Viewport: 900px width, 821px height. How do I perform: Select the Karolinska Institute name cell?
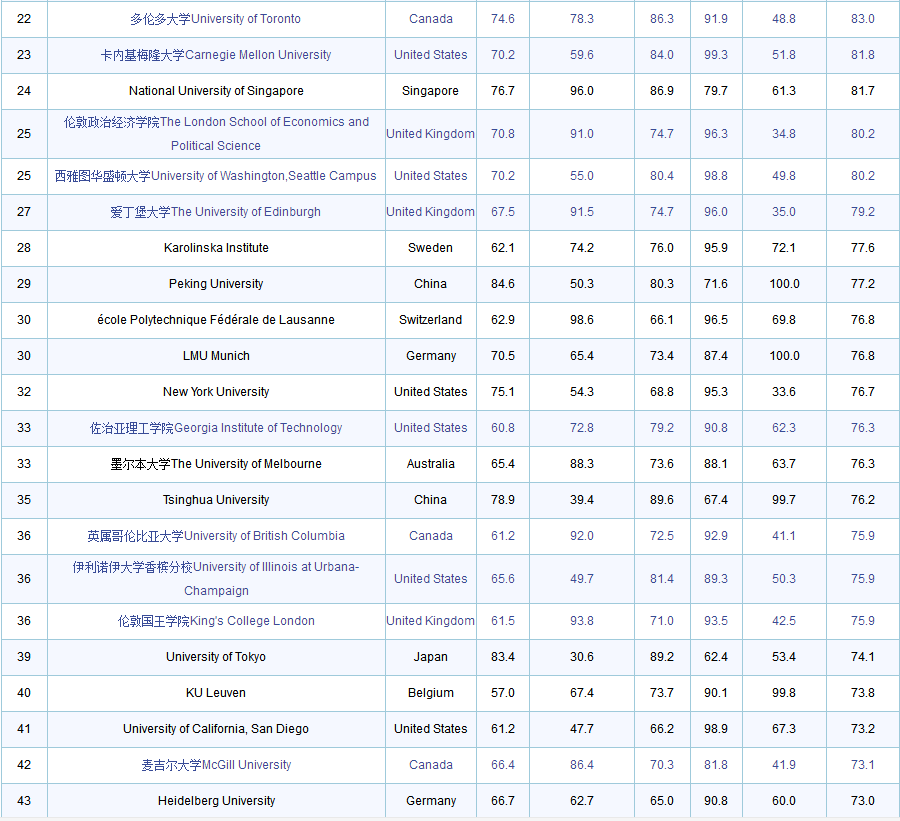[215, 248]
